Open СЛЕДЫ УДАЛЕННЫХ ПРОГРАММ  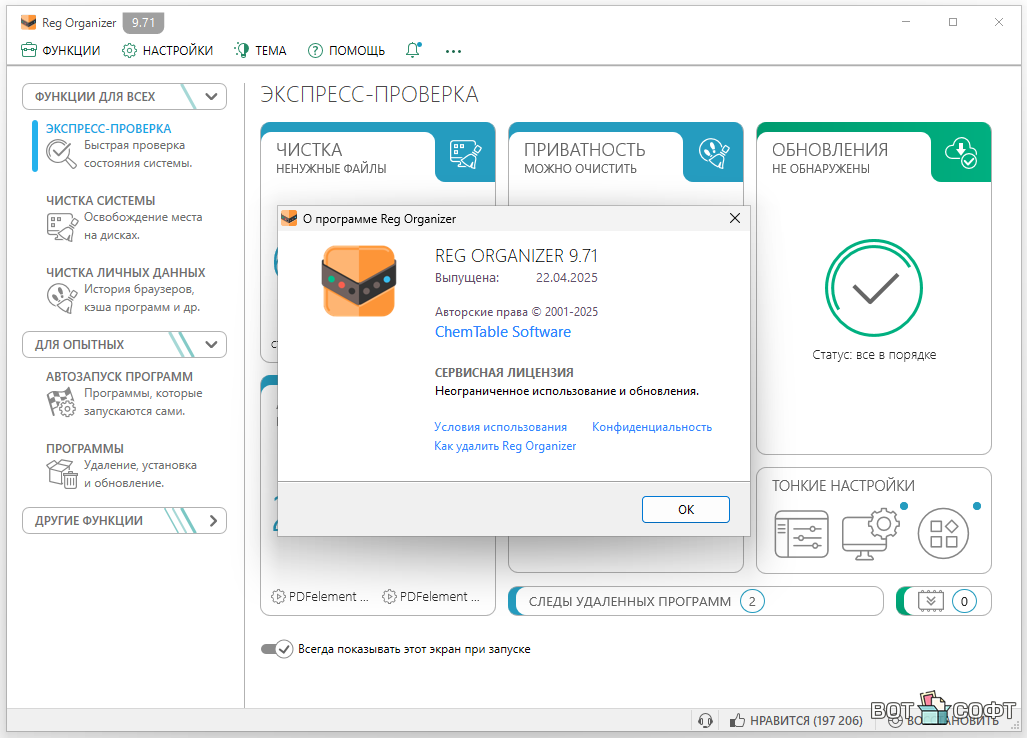click(696, 601)
